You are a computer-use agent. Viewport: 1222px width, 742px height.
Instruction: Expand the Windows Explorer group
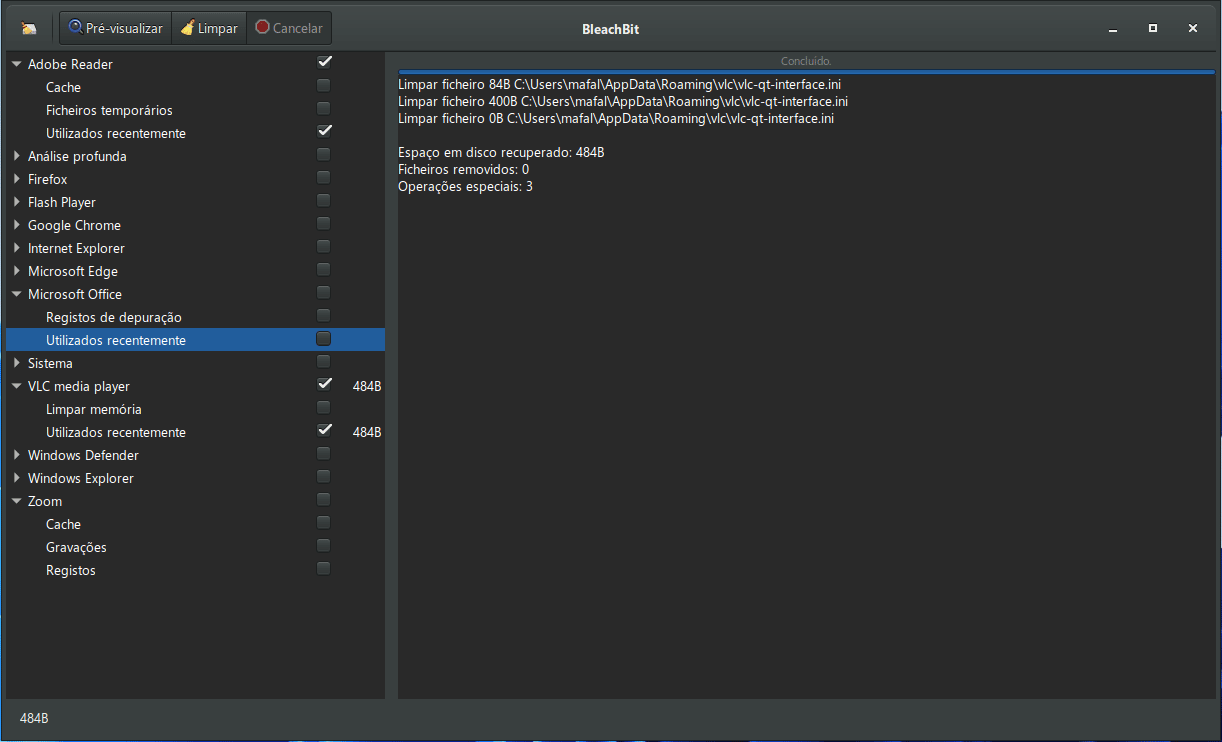point(16,478)
